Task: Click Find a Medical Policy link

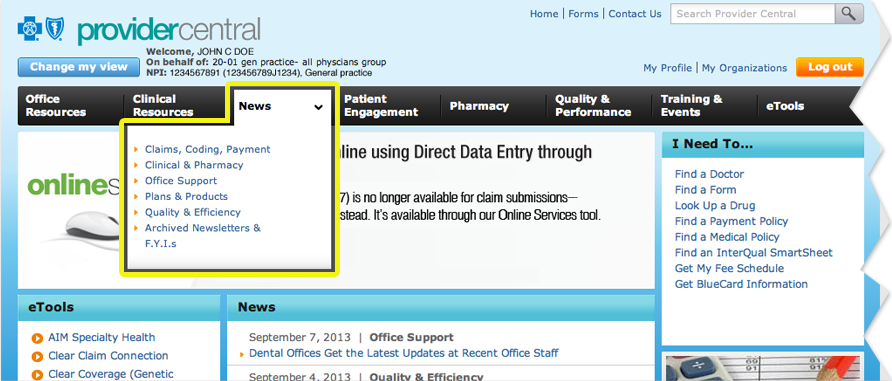Action: (x=727, y=237)
